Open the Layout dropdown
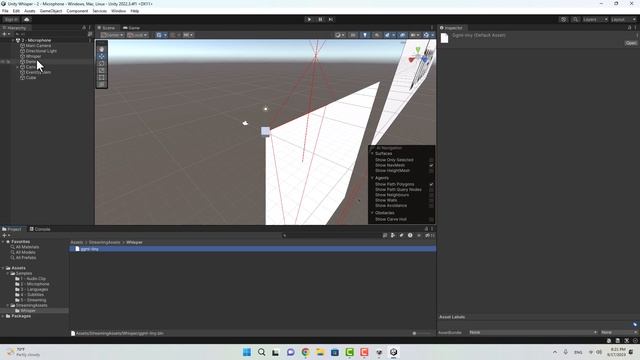The image size is (640, 360). tap(624, 20)
